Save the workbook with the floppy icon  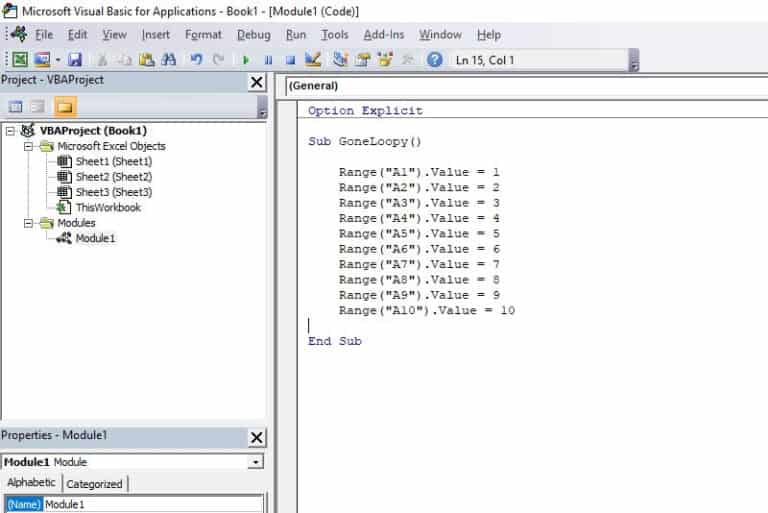tap(74, 60)
